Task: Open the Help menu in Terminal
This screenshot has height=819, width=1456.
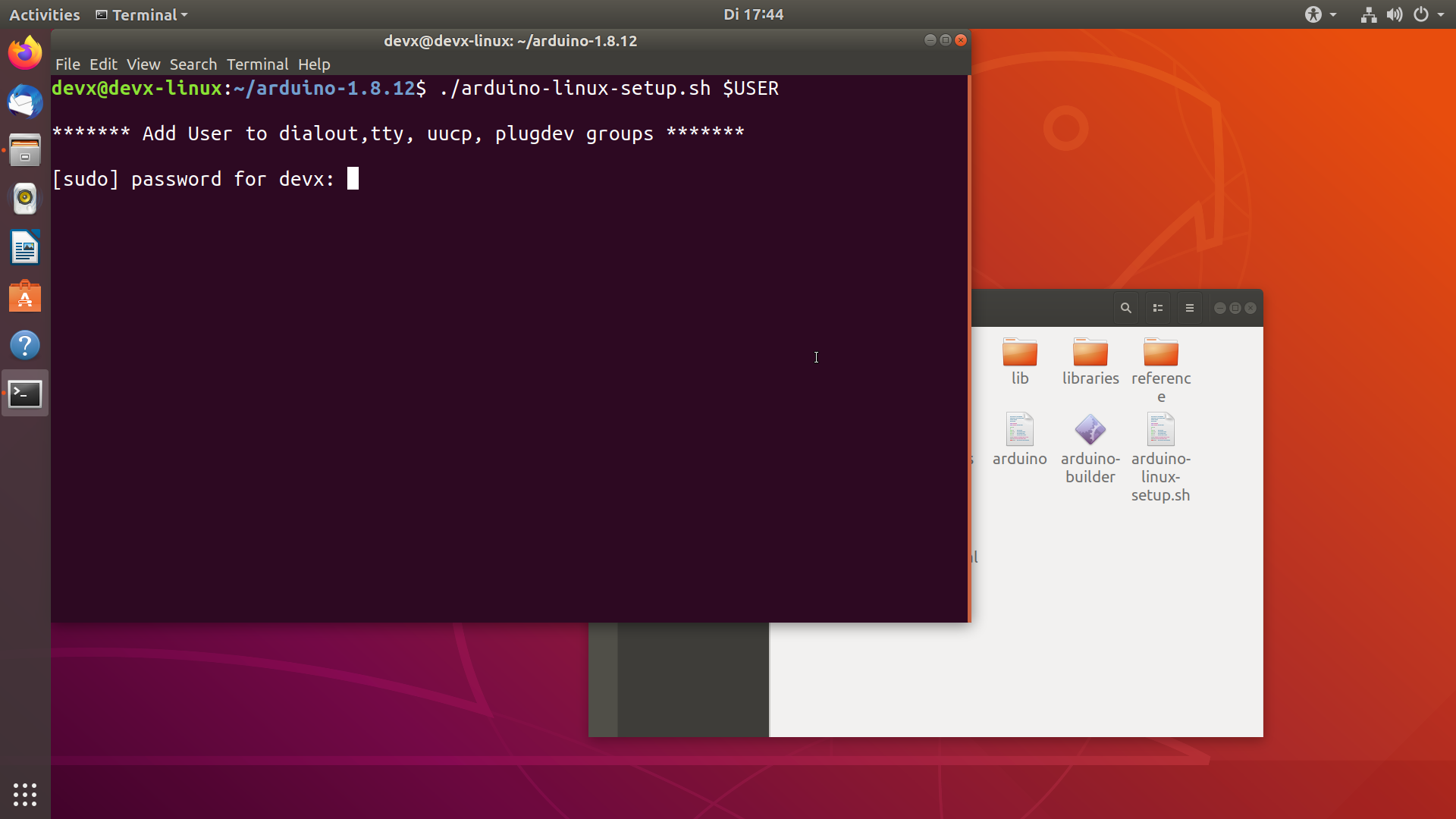Action: tap(314, 64)
